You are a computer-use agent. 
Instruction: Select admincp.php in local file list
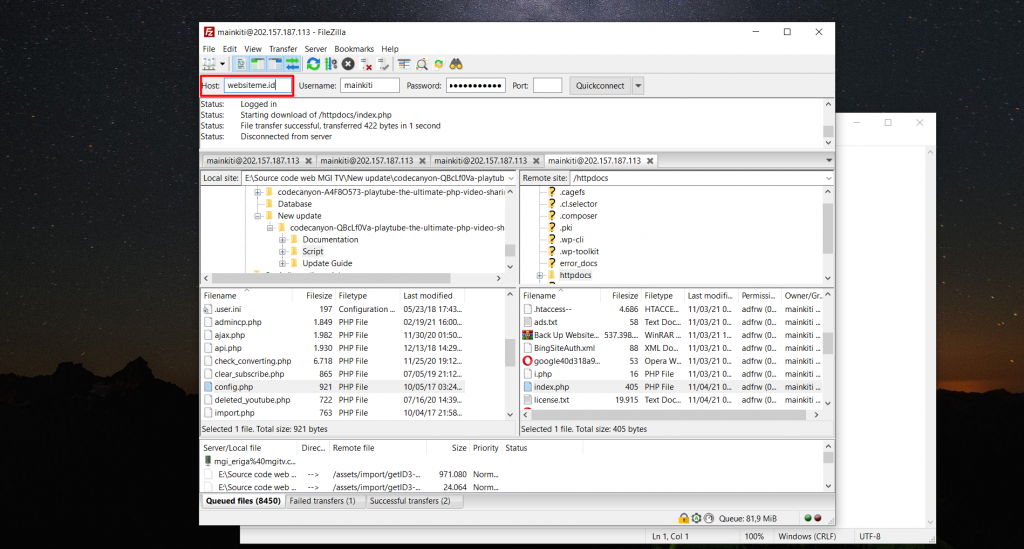(x=238, y=322)
